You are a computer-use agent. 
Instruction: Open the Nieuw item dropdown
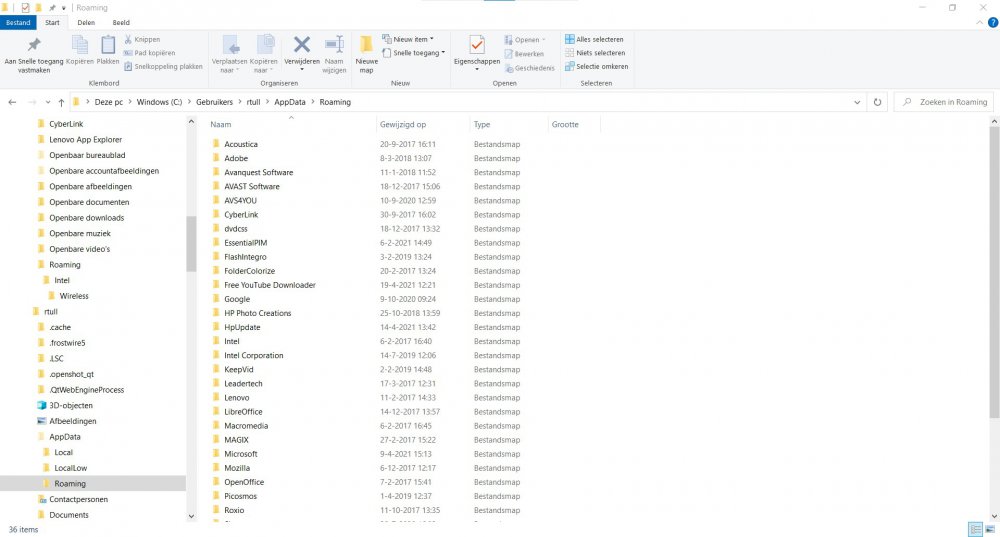click(x=413, y=40)
